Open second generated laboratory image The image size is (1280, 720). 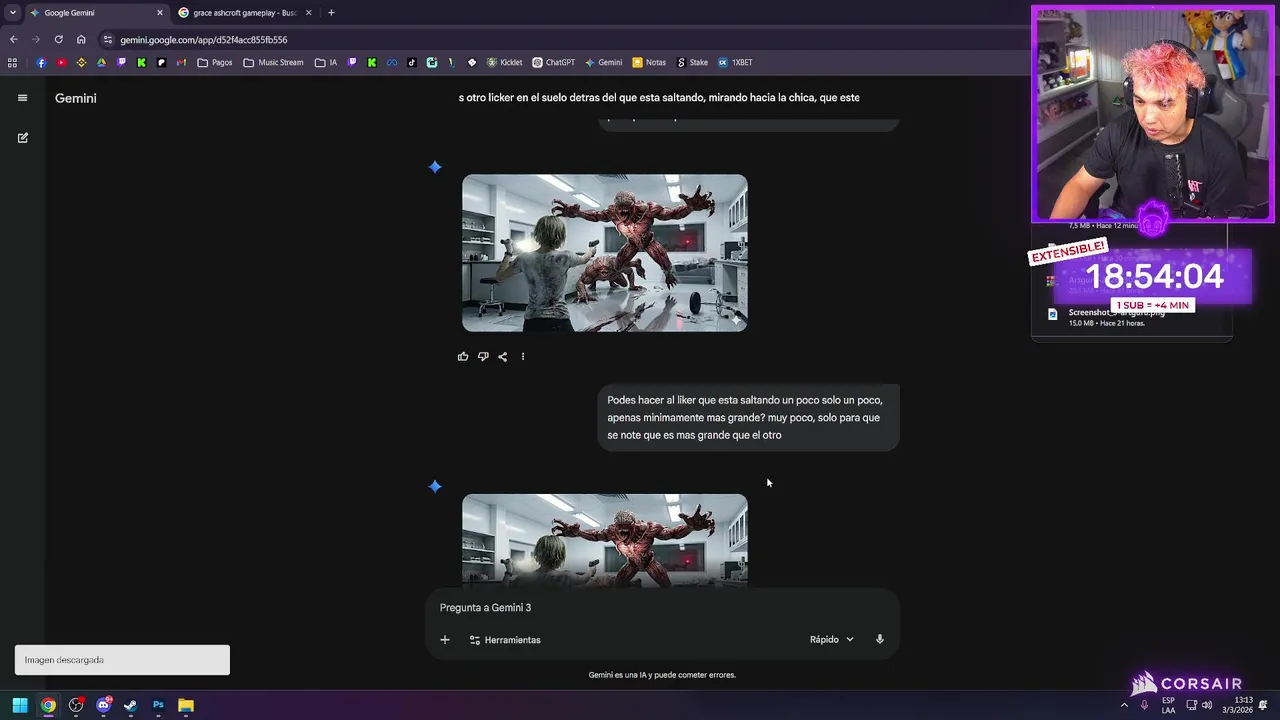pos(604,540)
